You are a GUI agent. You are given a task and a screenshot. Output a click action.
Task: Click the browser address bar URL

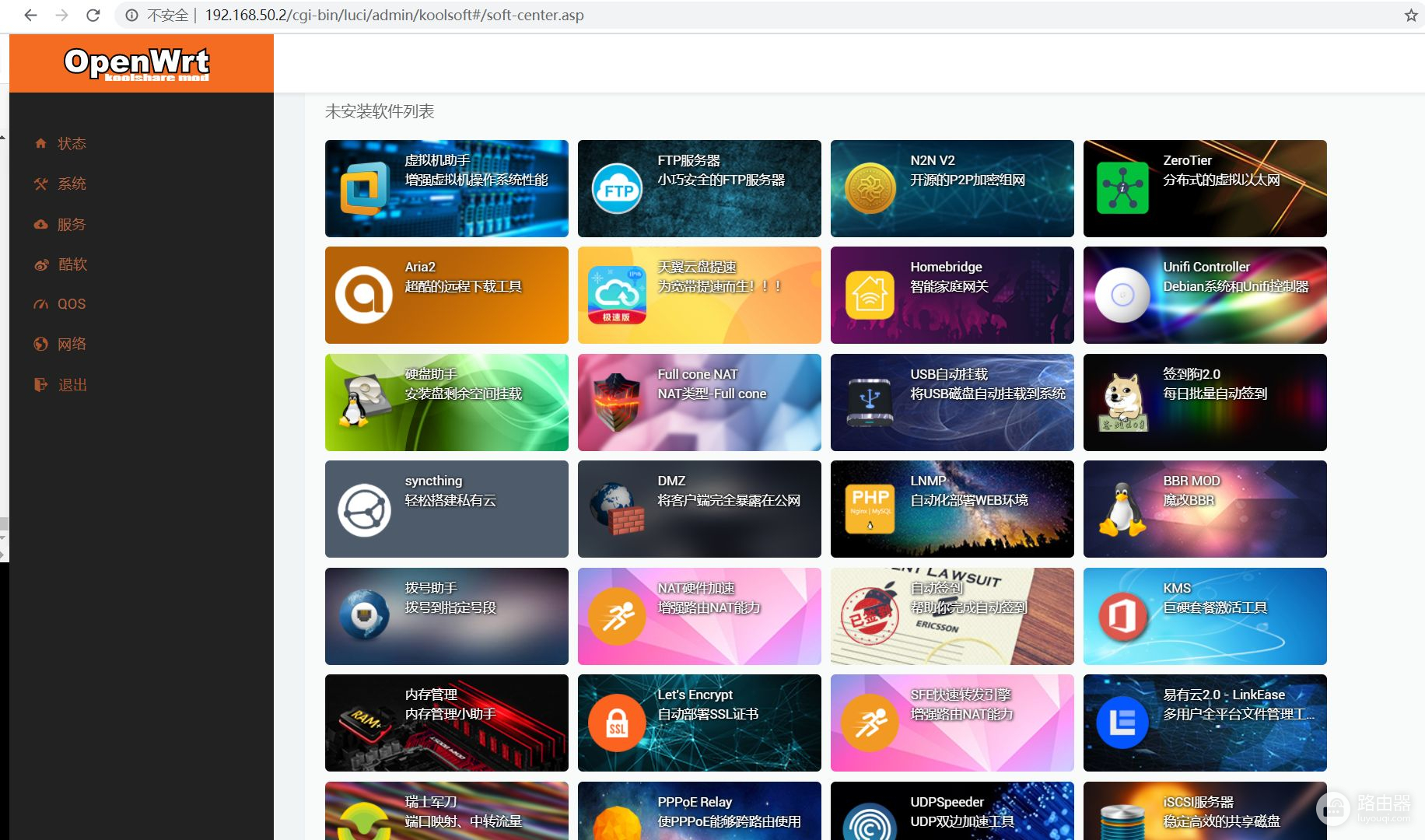click(x=394, y=16)
